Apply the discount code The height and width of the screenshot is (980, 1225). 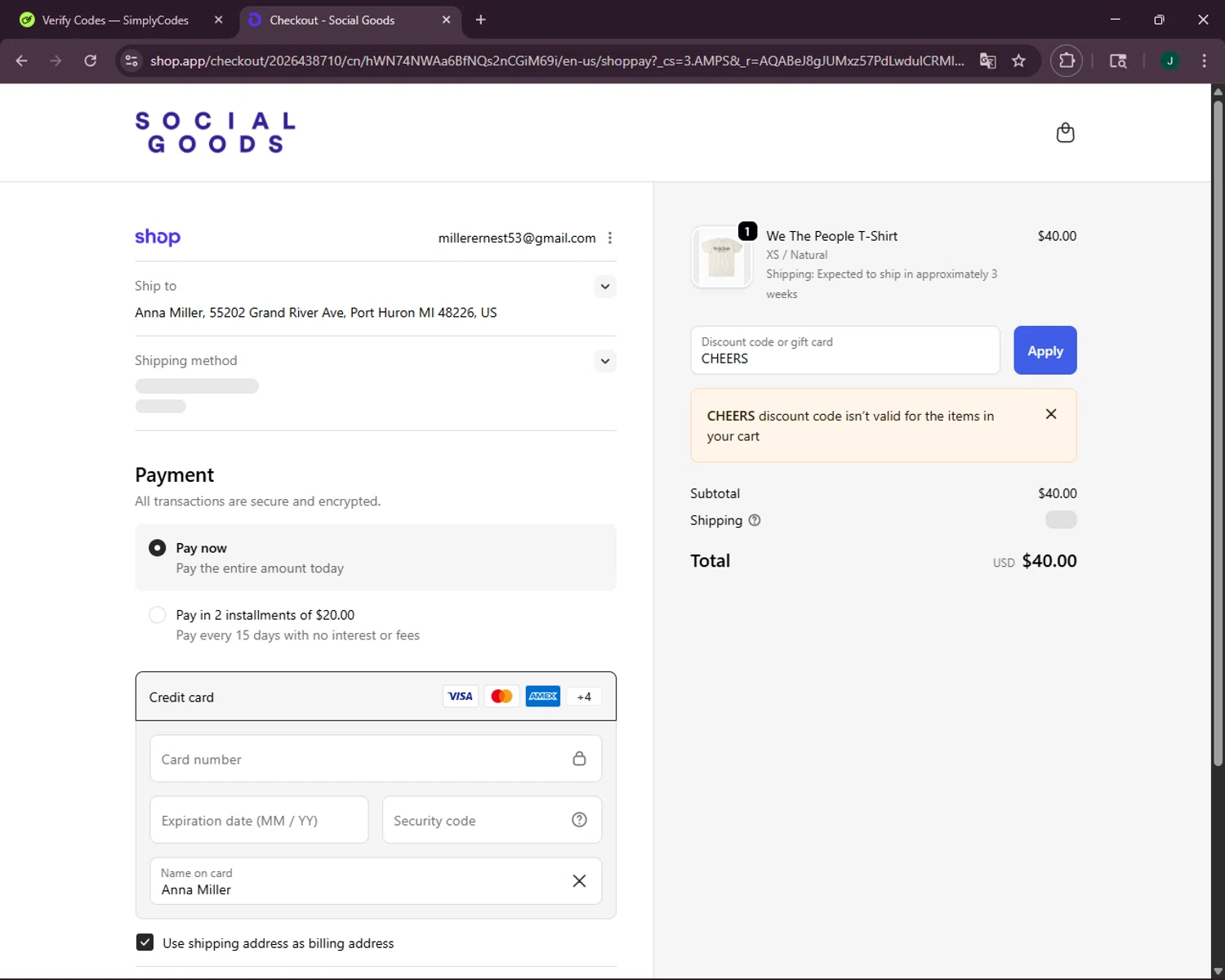(x=1045, y=350)
